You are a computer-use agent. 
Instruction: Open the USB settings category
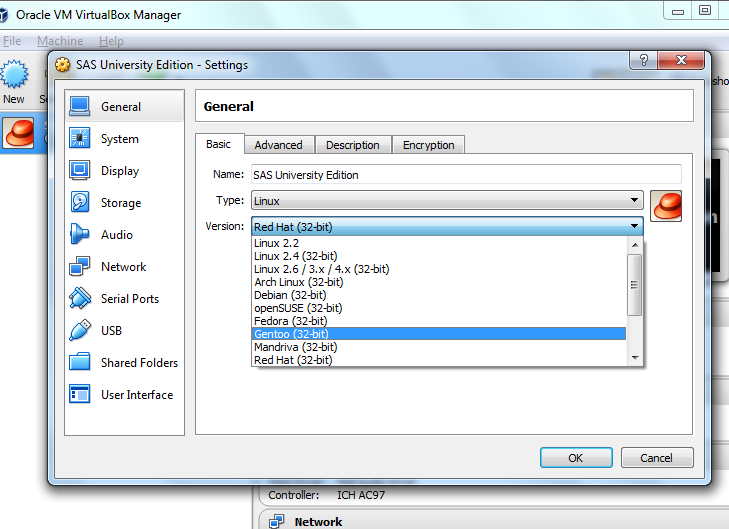125,331
